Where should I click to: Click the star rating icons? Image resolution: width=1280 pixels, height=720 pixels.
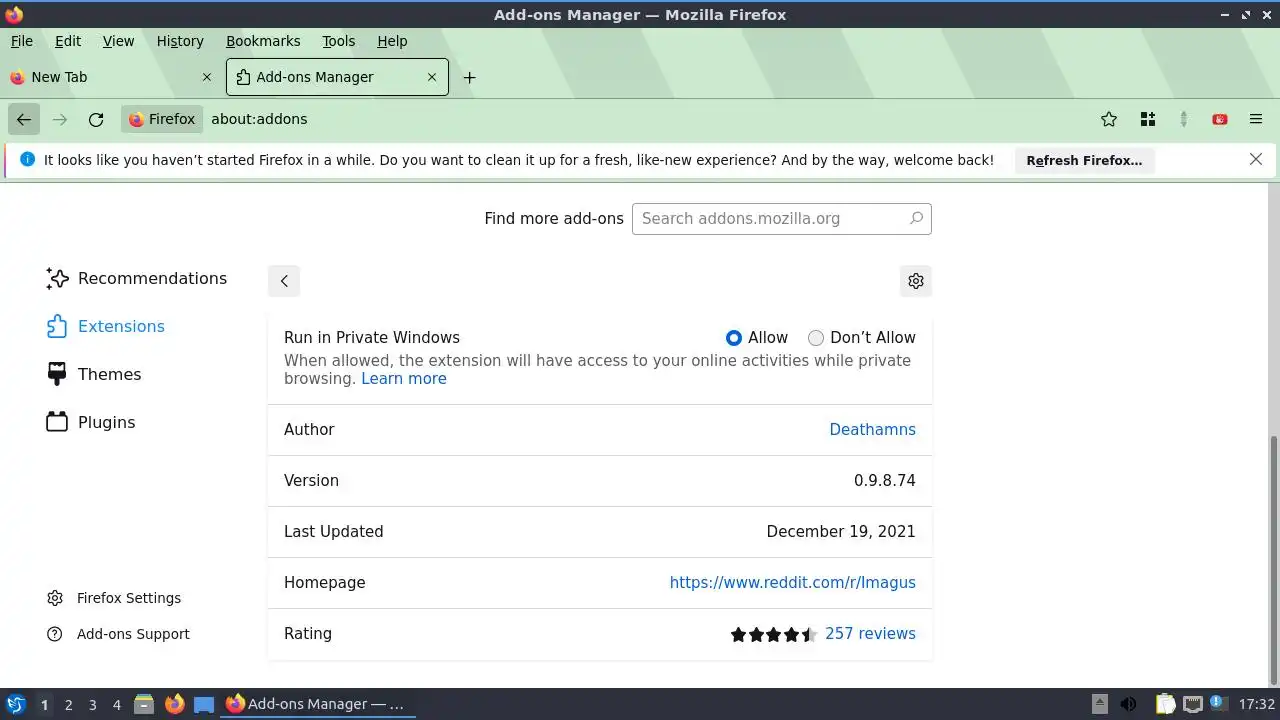point(774,634)
